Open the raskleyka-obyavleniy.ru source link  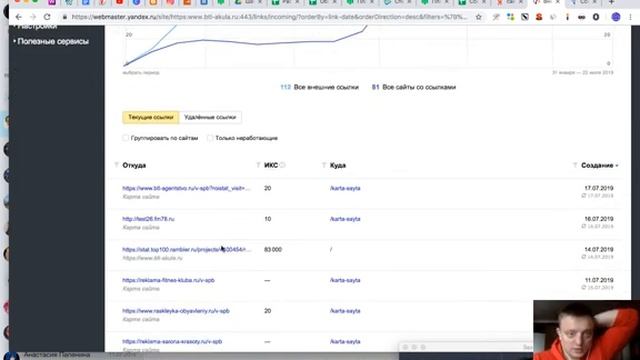pos(176,311)
